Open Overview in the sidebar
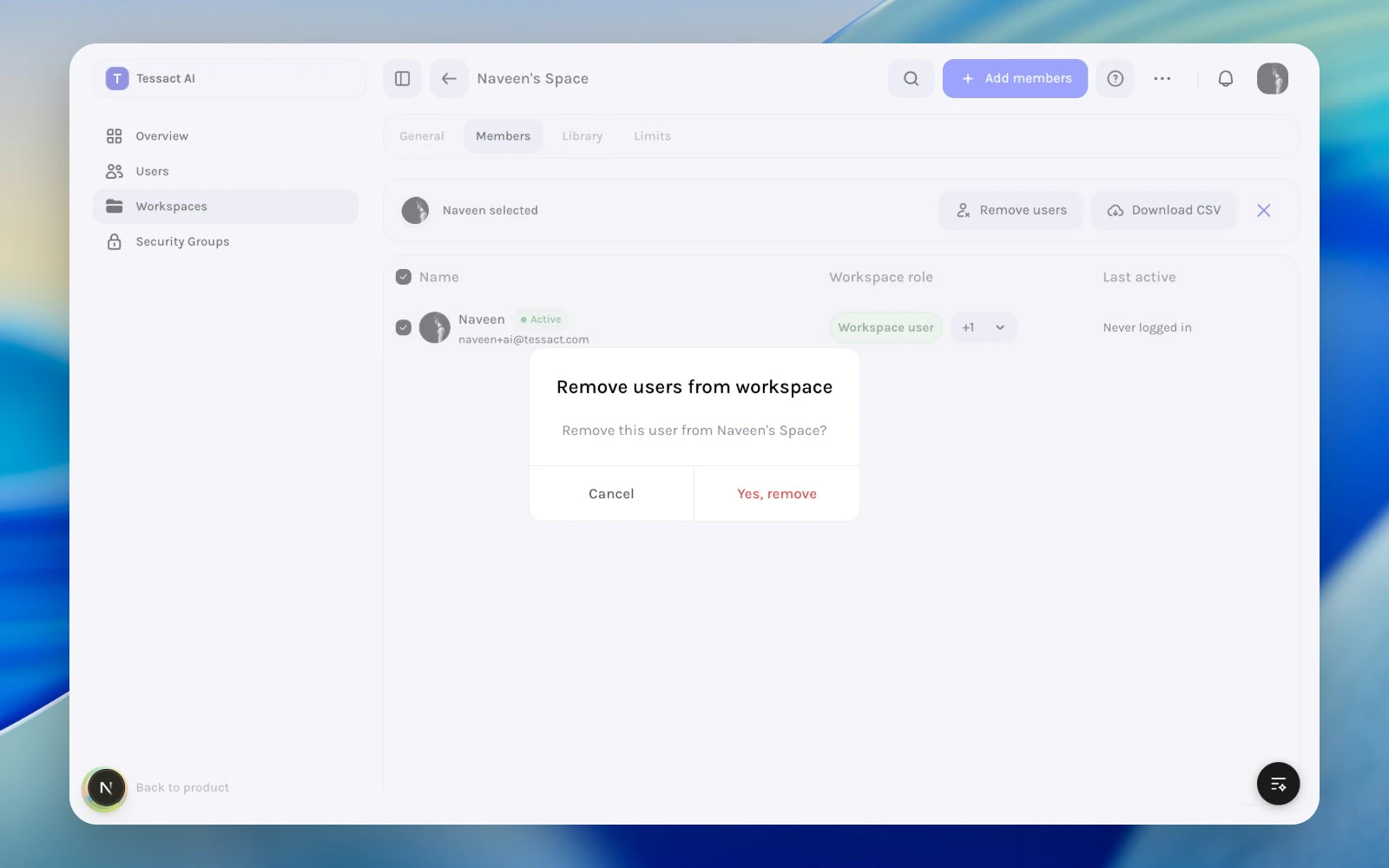Image resolution: width=1389 pixels, height=868 pixels. pyautogui.click(x=226, y=136)
